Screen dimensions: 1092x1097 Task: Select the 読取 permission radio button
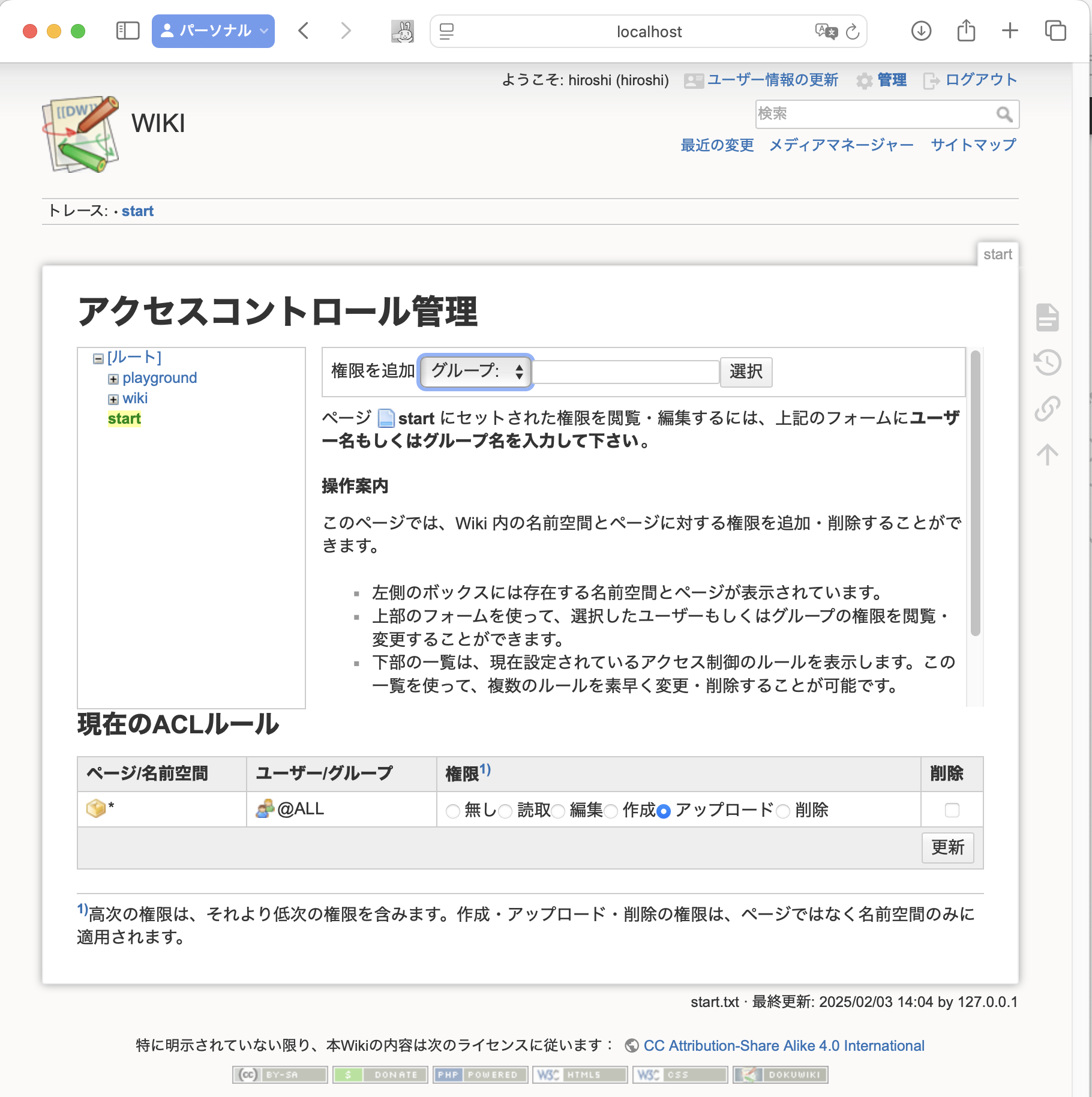(506, 810)
